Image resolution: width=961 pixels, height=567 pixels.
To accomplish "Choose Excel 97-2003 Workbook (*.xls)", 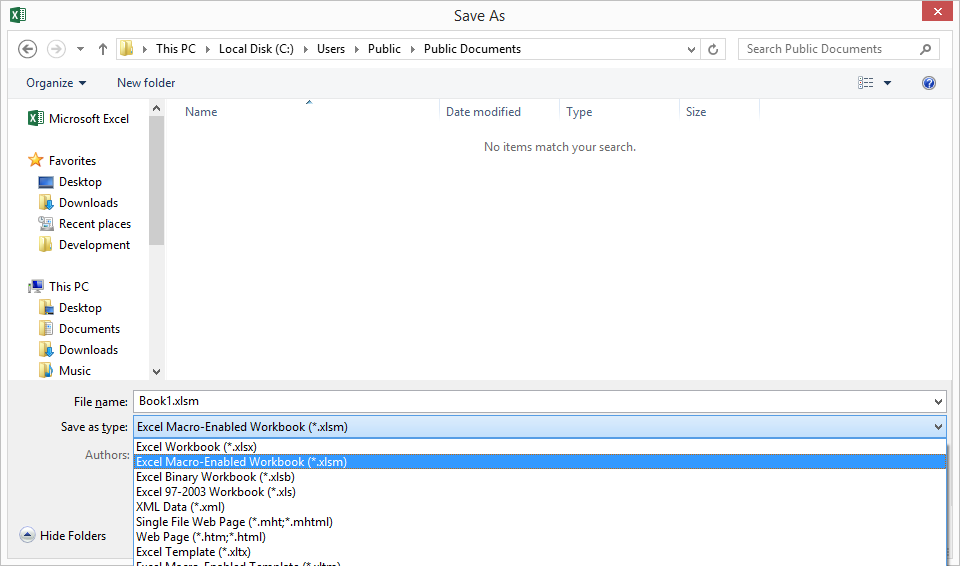I will click(x=539, y=492).
